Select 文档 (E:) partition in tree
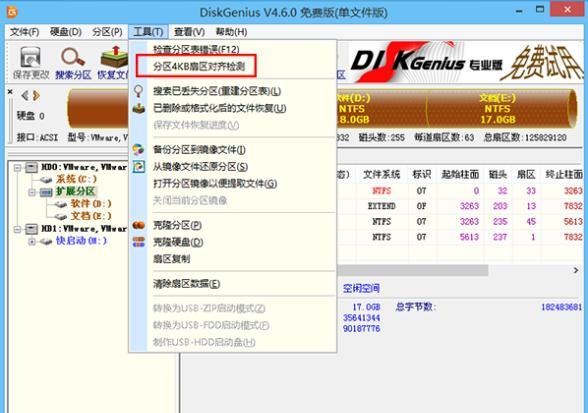 (91, 216)
